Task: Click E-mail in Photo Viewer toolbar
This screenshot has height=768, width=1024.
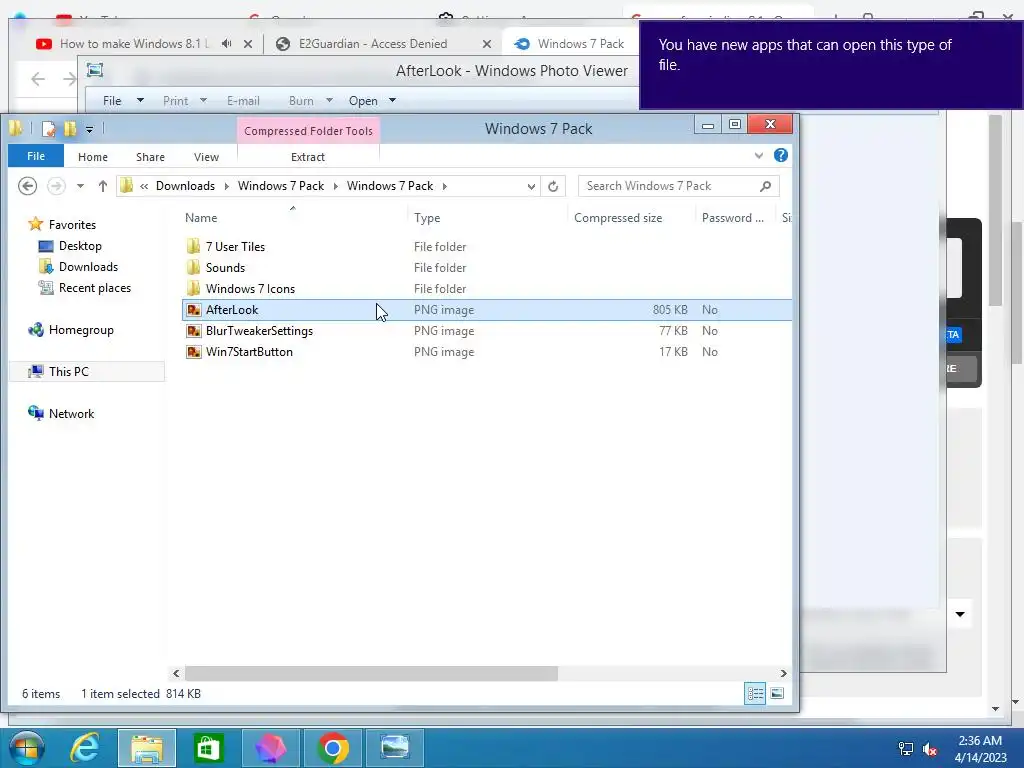Action: tap(243, 101)
